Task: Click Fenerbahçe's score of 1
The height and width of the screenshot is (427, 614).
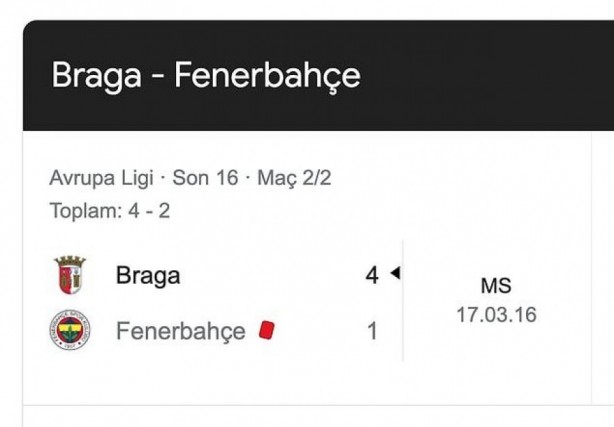Action: coord(372,331)
